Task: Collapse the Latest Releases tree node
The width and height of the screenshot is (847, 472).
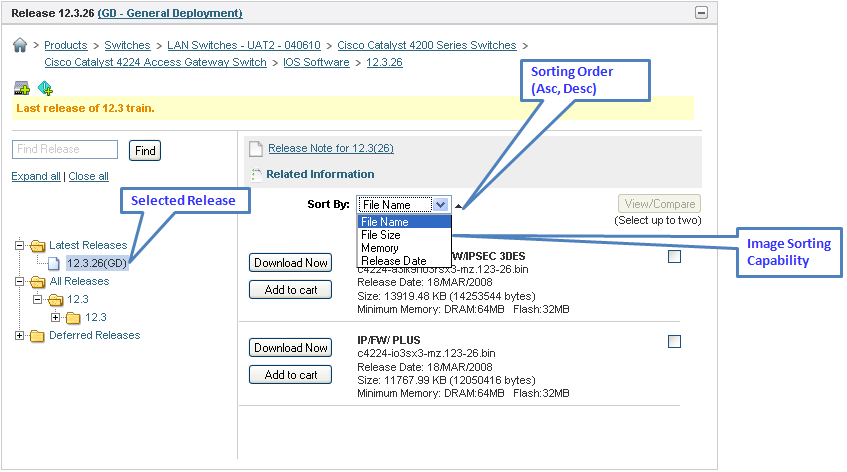Action: click(x=19, y=245)
